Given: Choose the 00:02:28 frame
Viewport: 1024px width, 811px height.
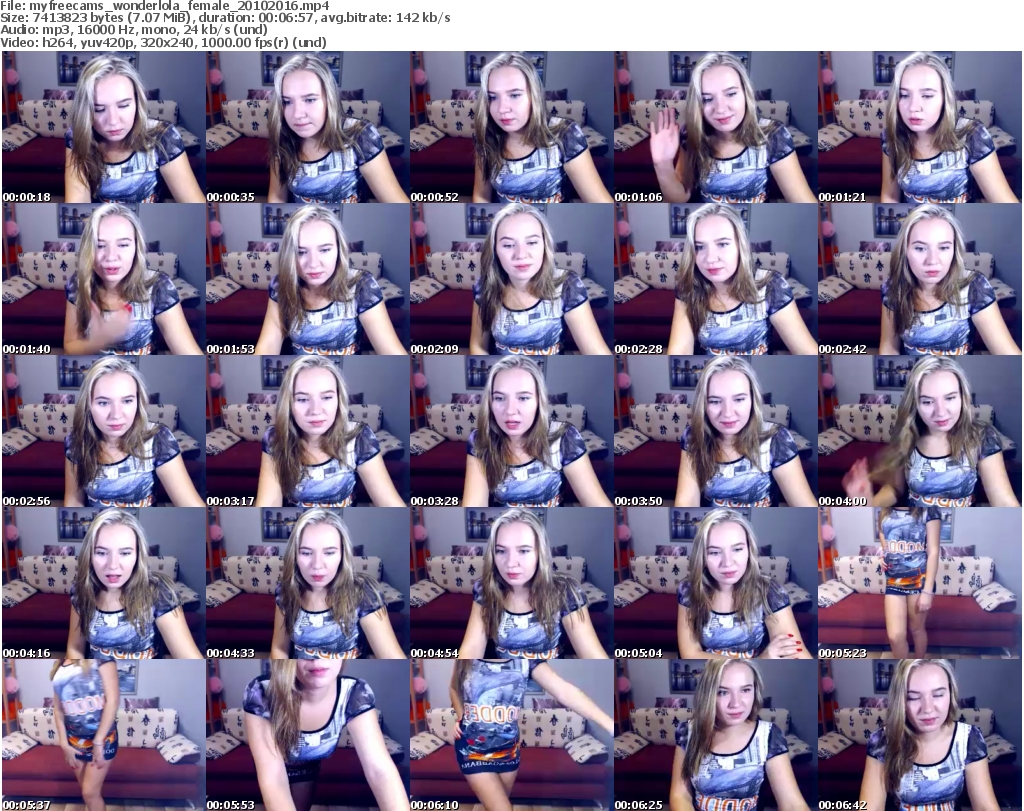Looking at the screenshot, I should click(x=715, y=279).
